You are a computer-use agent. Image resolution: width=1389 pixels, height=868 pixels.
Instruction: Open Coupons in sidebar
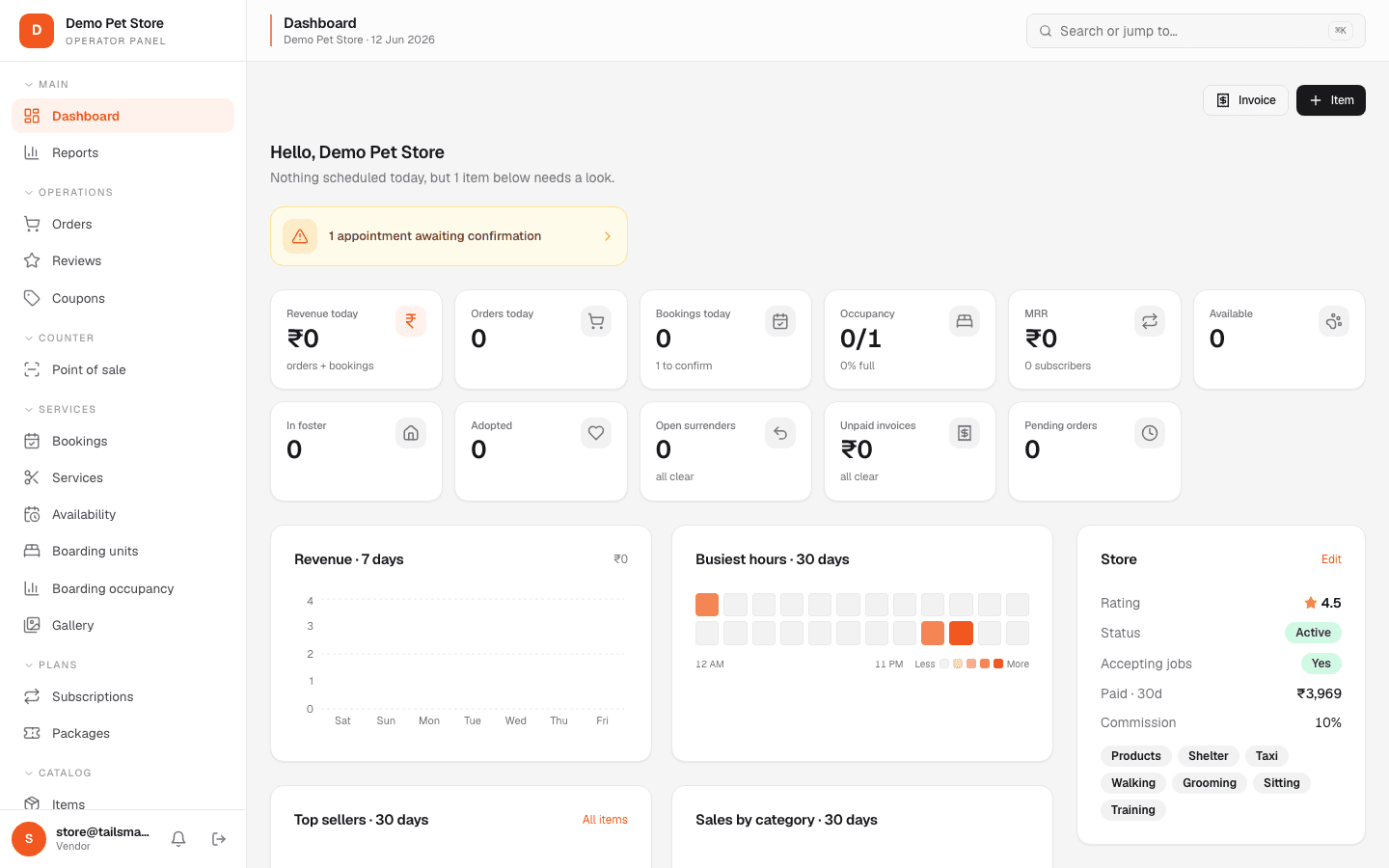[x=123, y=298]
